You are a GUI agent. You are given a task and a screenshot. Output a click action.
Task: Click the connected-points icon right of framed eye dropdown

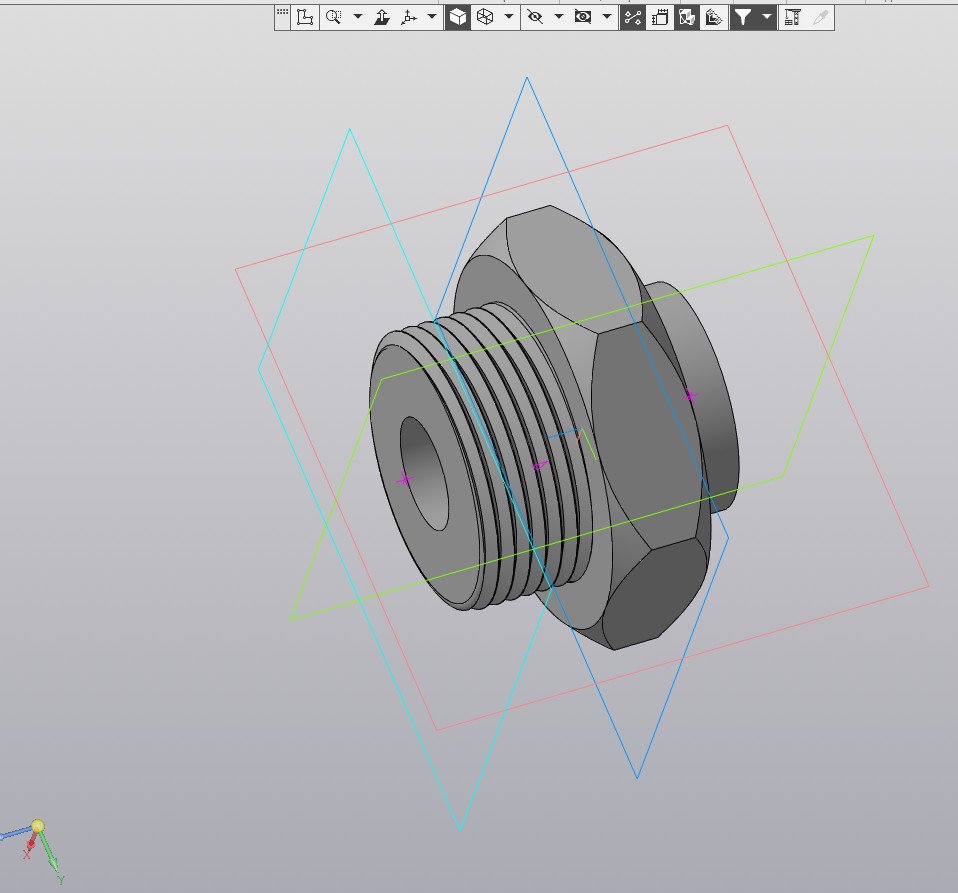(x=633, y=17)
